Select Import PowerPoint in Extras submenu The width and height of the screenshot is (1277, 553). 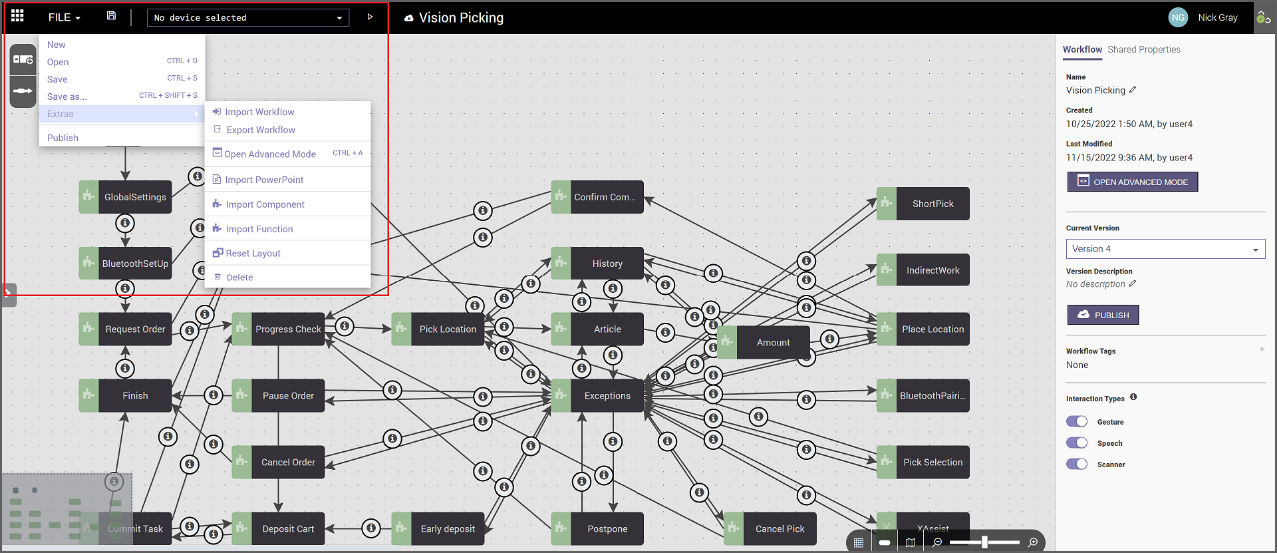288,180
